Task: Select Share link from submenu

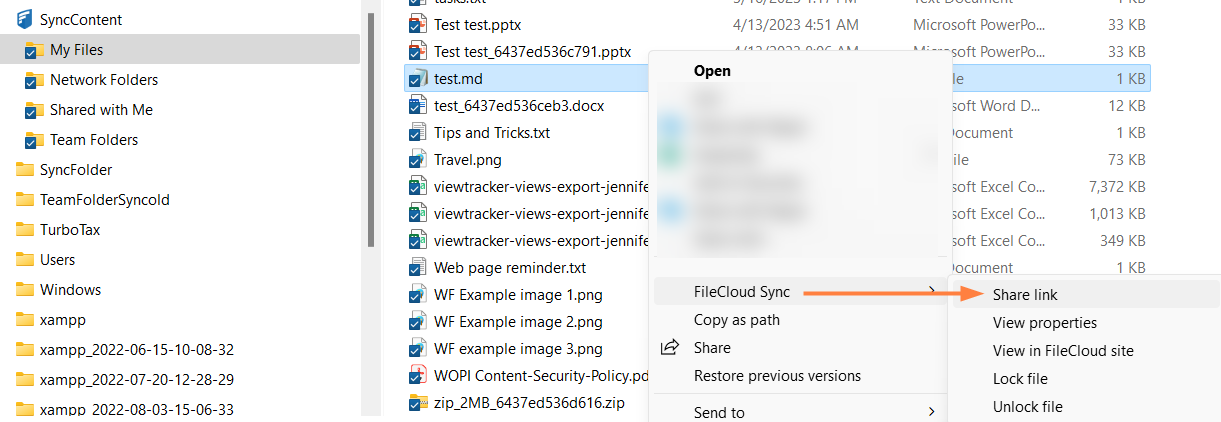Action: (x=1025, y=295)
